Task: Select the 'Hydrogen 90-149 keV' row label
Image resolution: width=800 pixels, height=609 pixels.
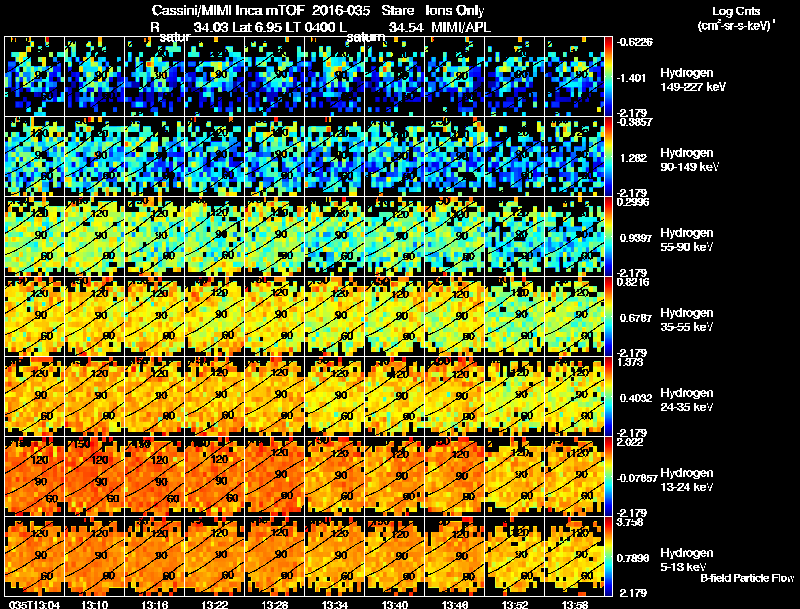Action: (689, 160)
